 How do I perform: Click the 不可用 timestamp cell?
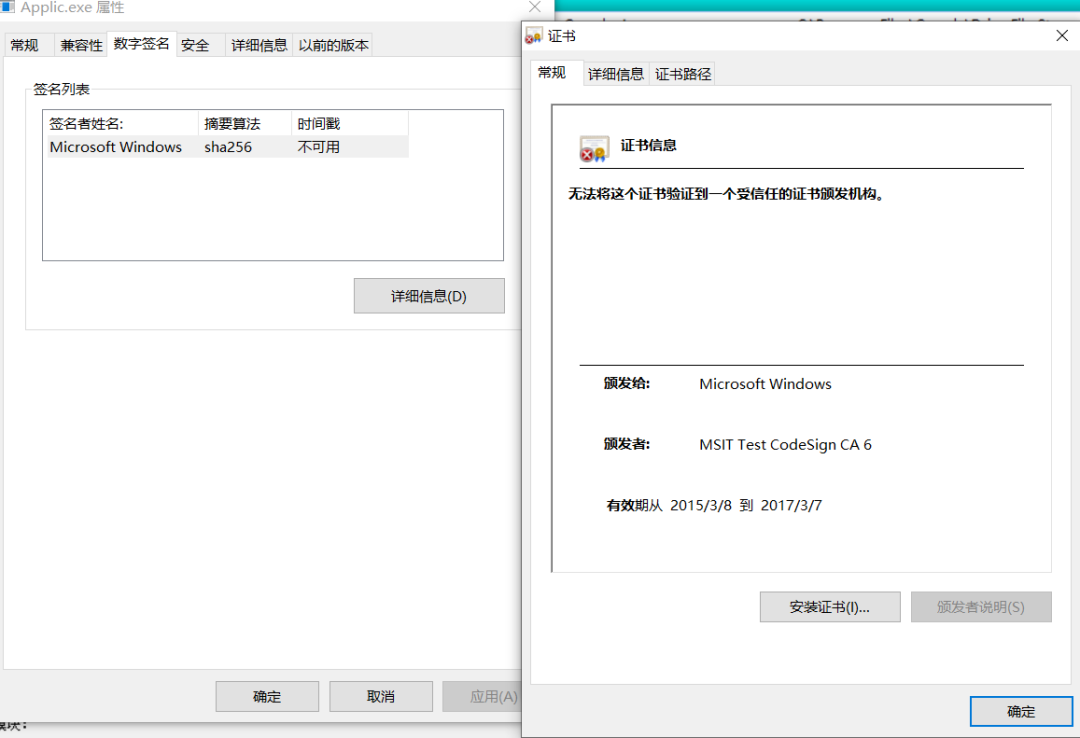[318, 147]
